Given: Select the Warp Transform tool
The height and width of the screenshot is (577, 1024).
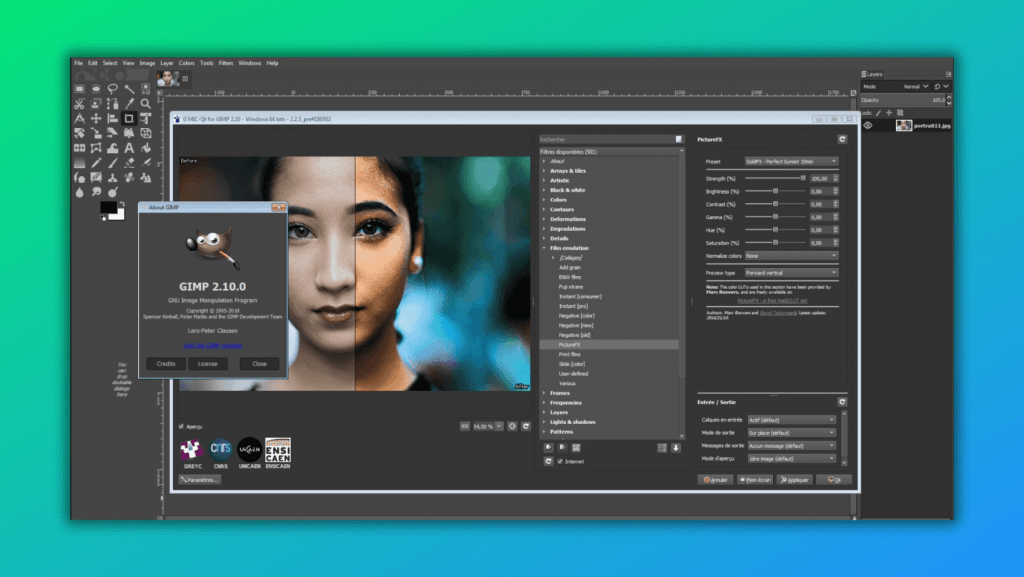Looking at the screenshot, I should 112,148.
